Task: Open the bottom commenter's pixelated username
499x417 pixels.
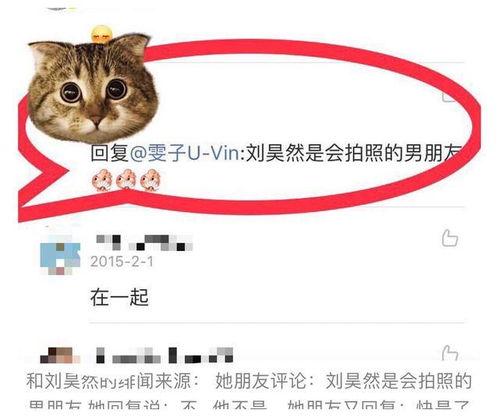Action: tap(165, 355)
